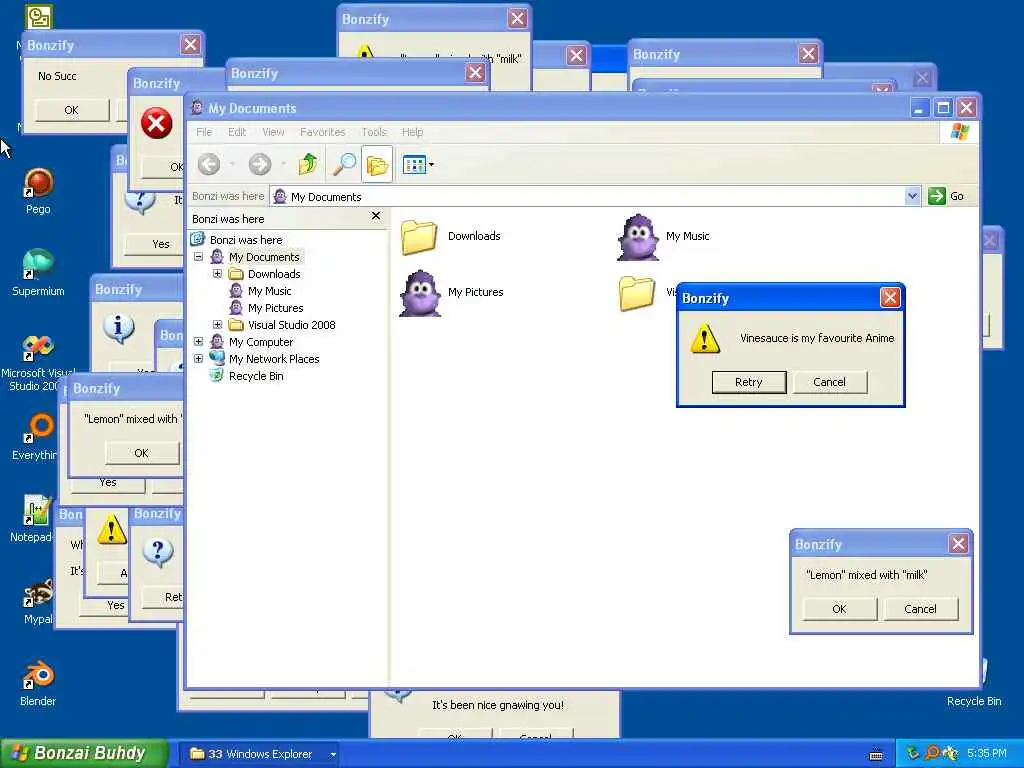The width and height of the screenshot is (1024, 768).
Task: Click the green Go arrow button
Action: click(936, 196)
